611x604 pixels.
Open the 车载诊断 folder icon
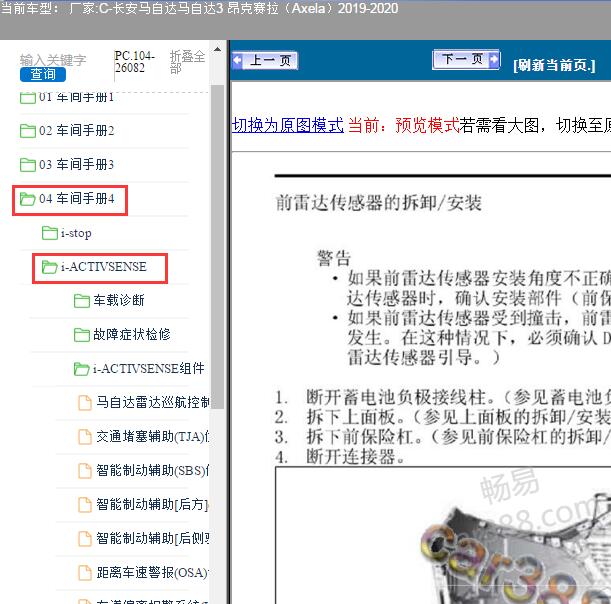point(82,301)
